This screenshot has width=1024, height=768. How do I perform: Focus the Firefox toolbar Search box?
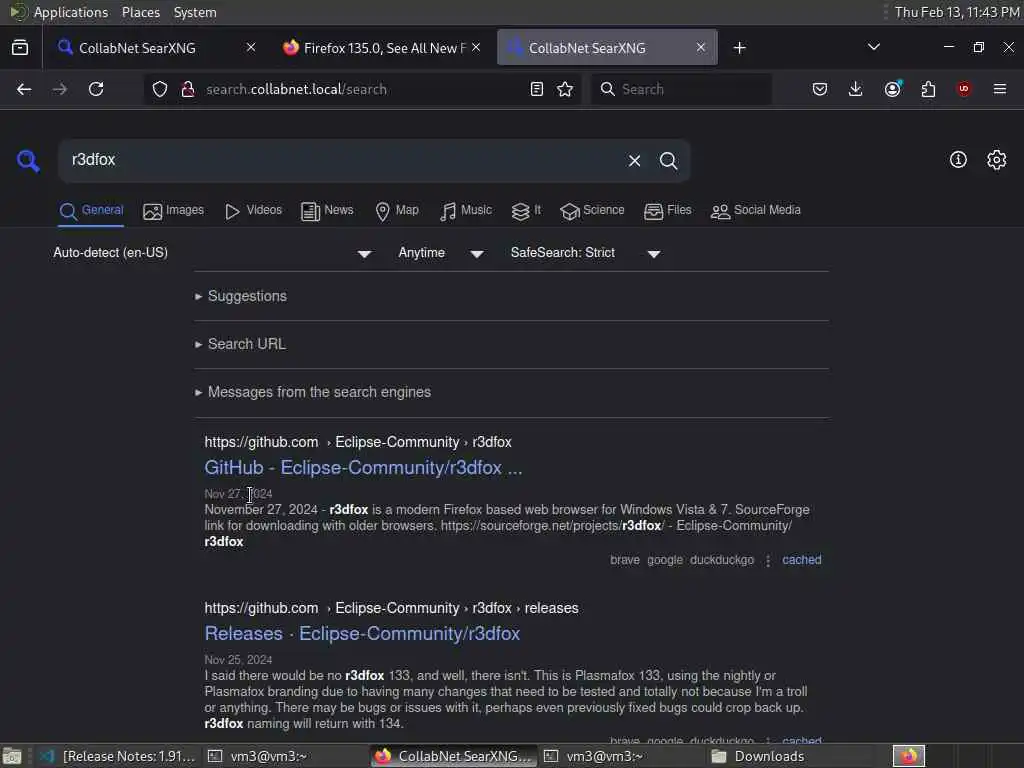[682, 89]
